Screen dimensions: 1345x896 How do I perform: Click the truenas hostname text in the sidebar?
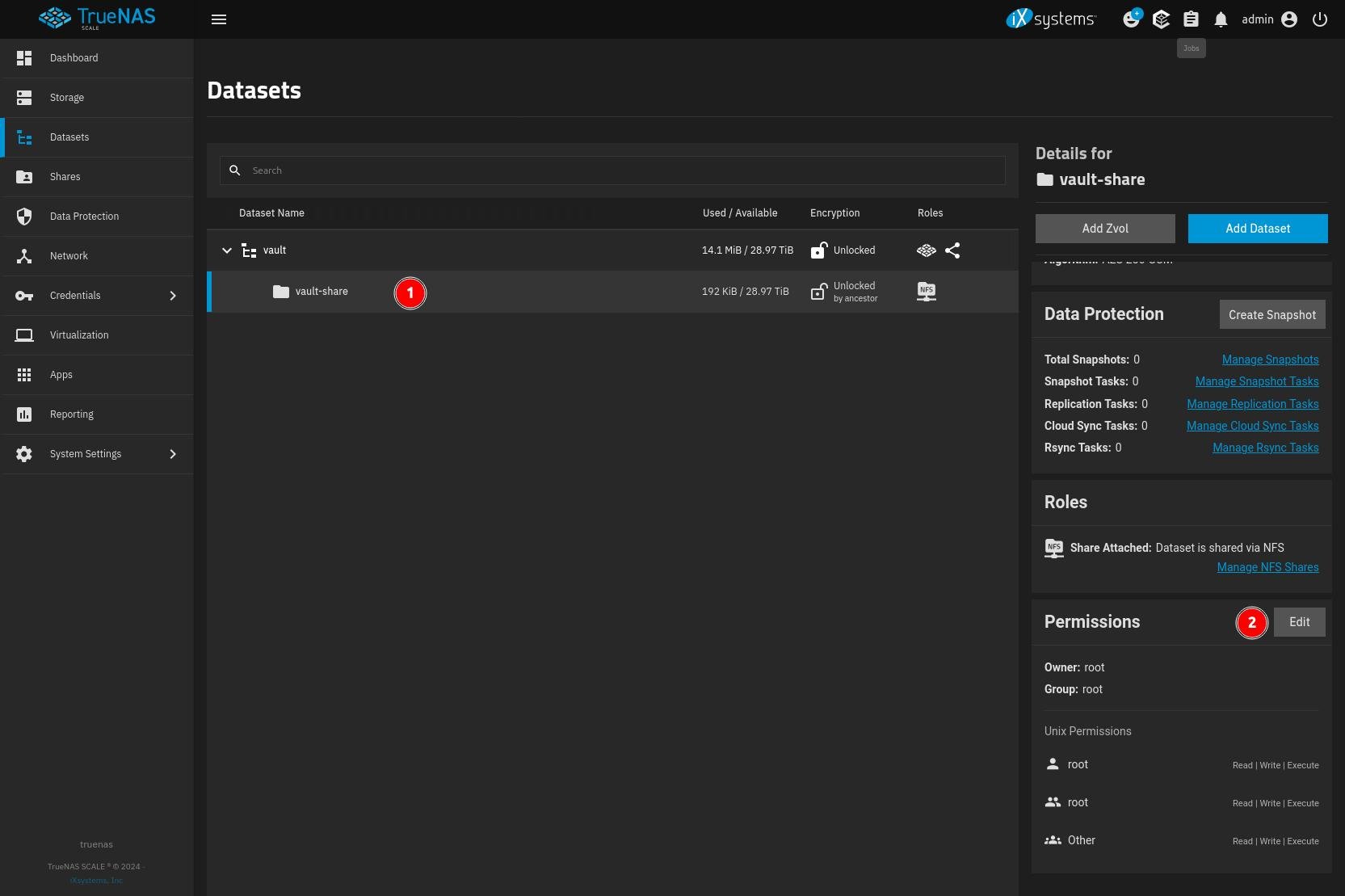point(96,844)
